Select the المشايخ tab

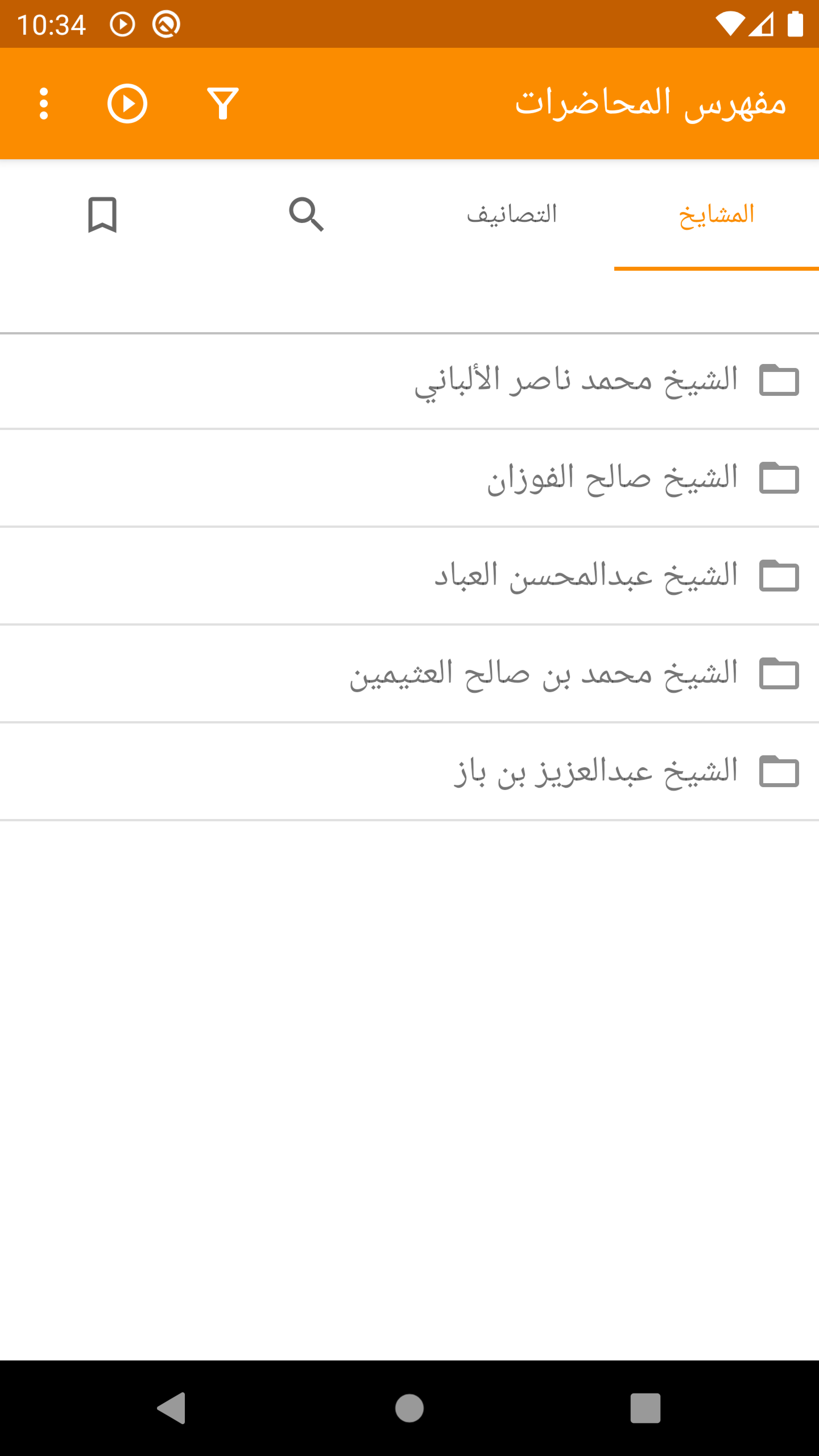click(x=716, y=215)
